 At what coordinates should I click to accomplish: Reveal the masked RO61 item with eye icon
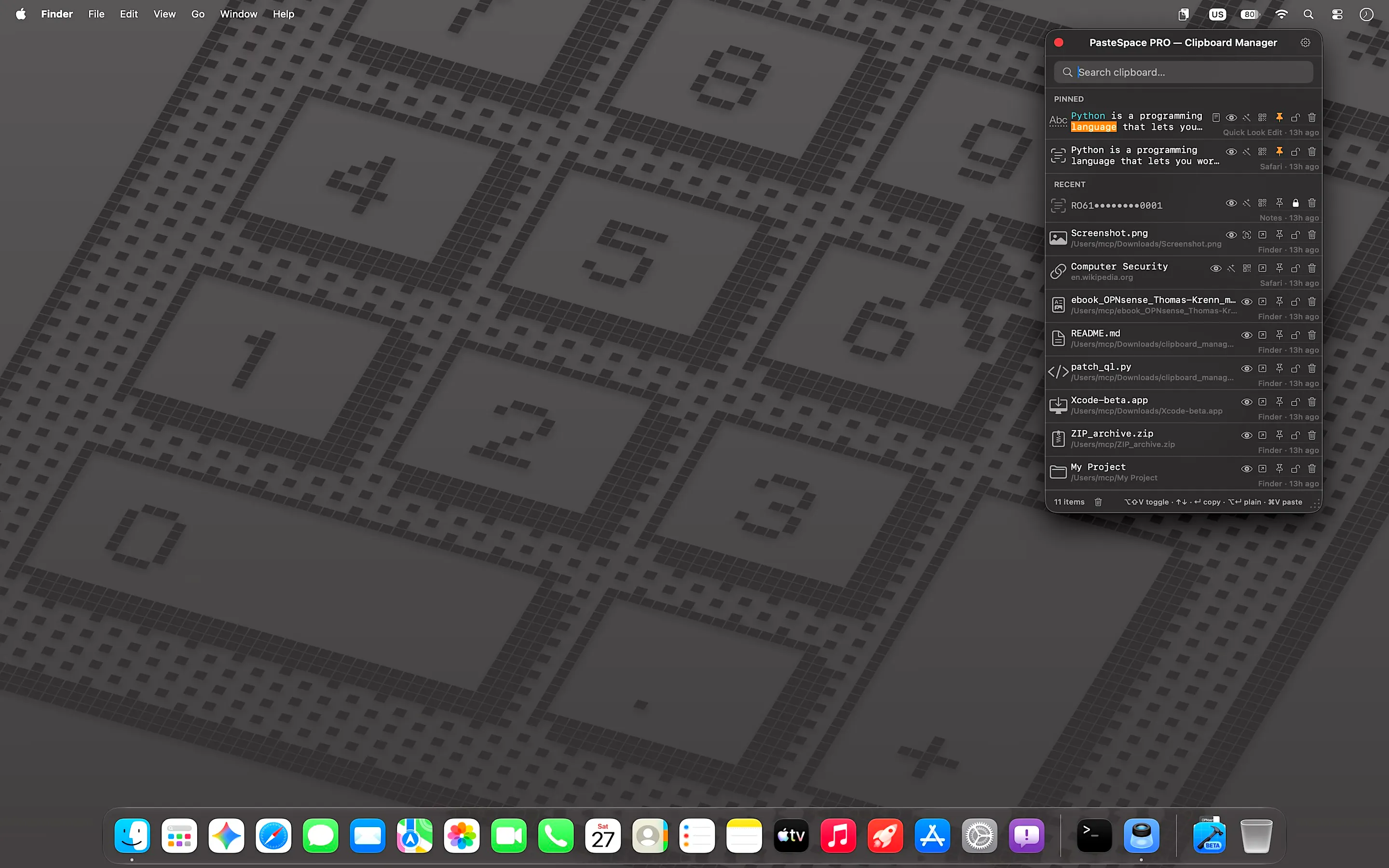click(1231, 203)
